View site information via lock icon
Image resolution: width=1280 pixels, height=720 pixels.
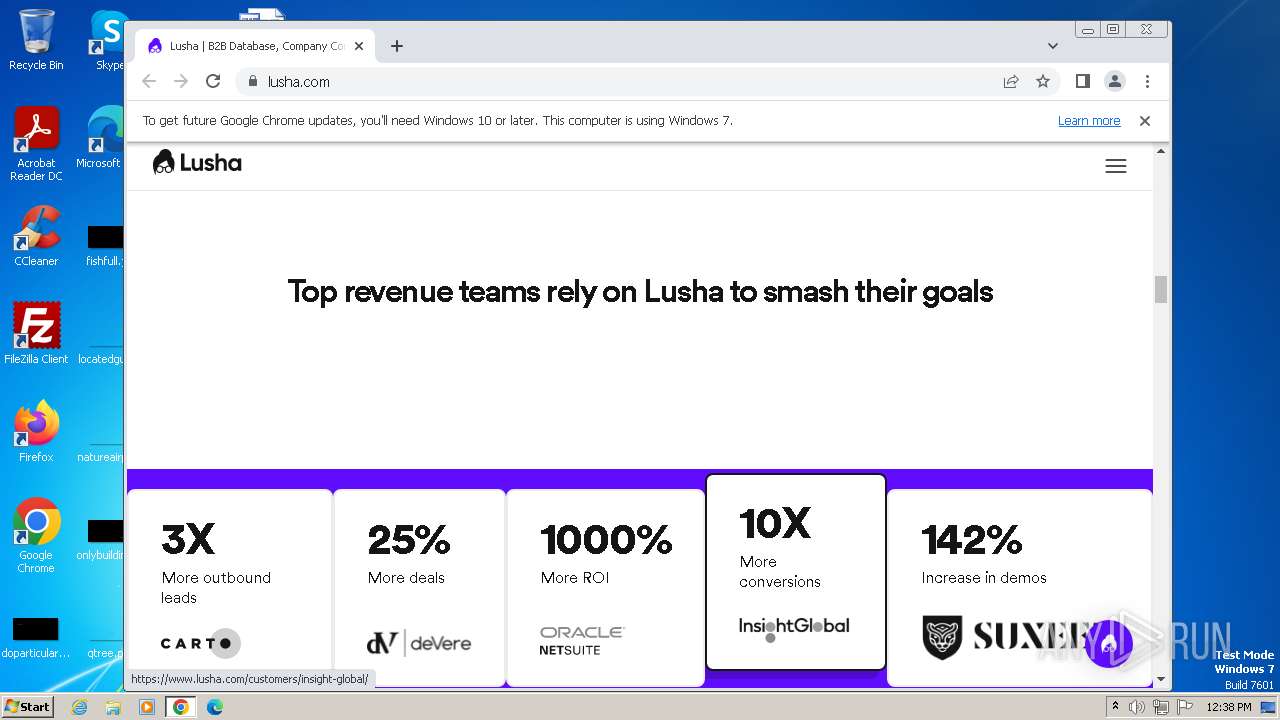(x=252, y=81)
